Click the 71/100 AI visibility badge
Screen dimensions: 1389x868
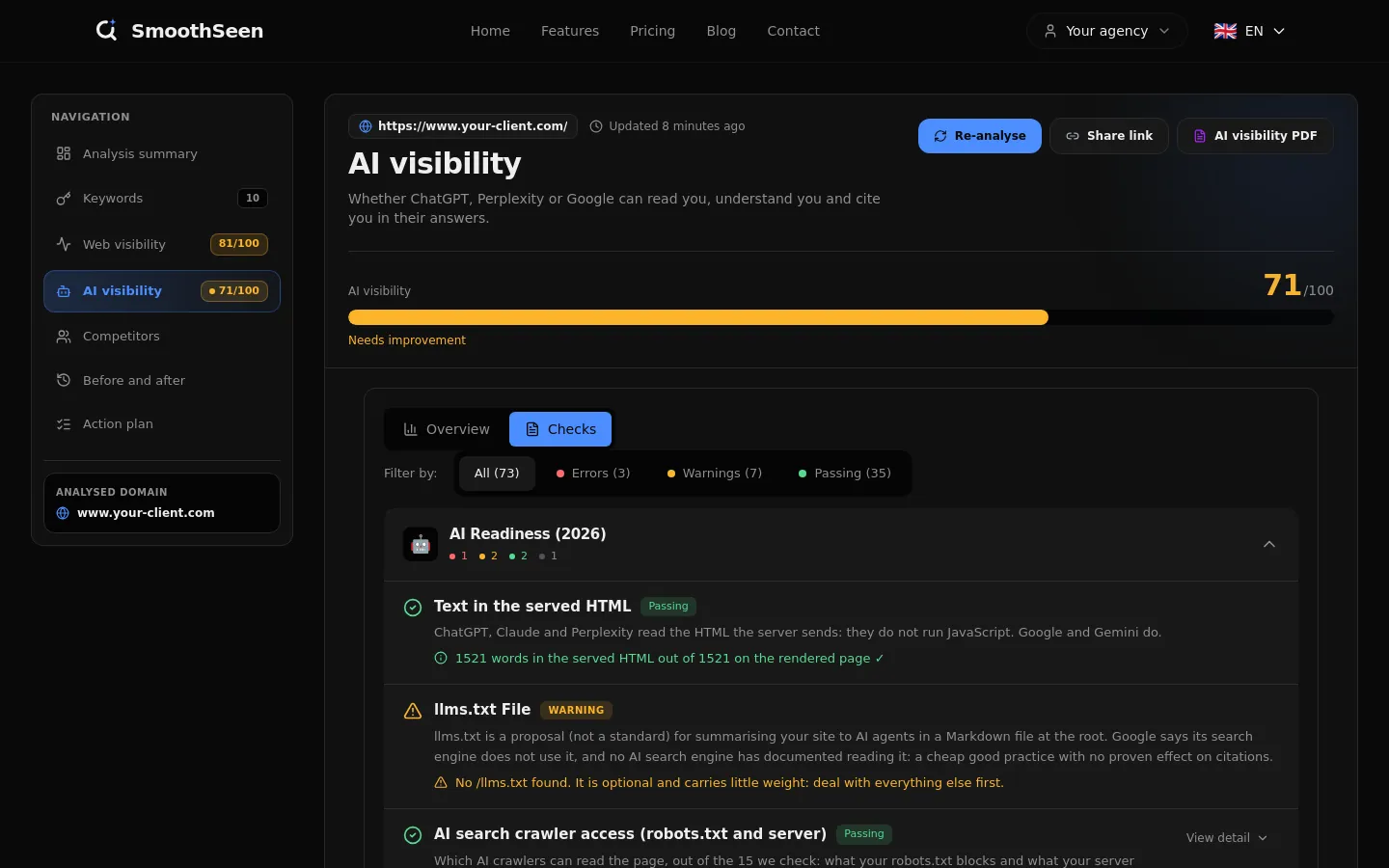(x=234, y=291)
